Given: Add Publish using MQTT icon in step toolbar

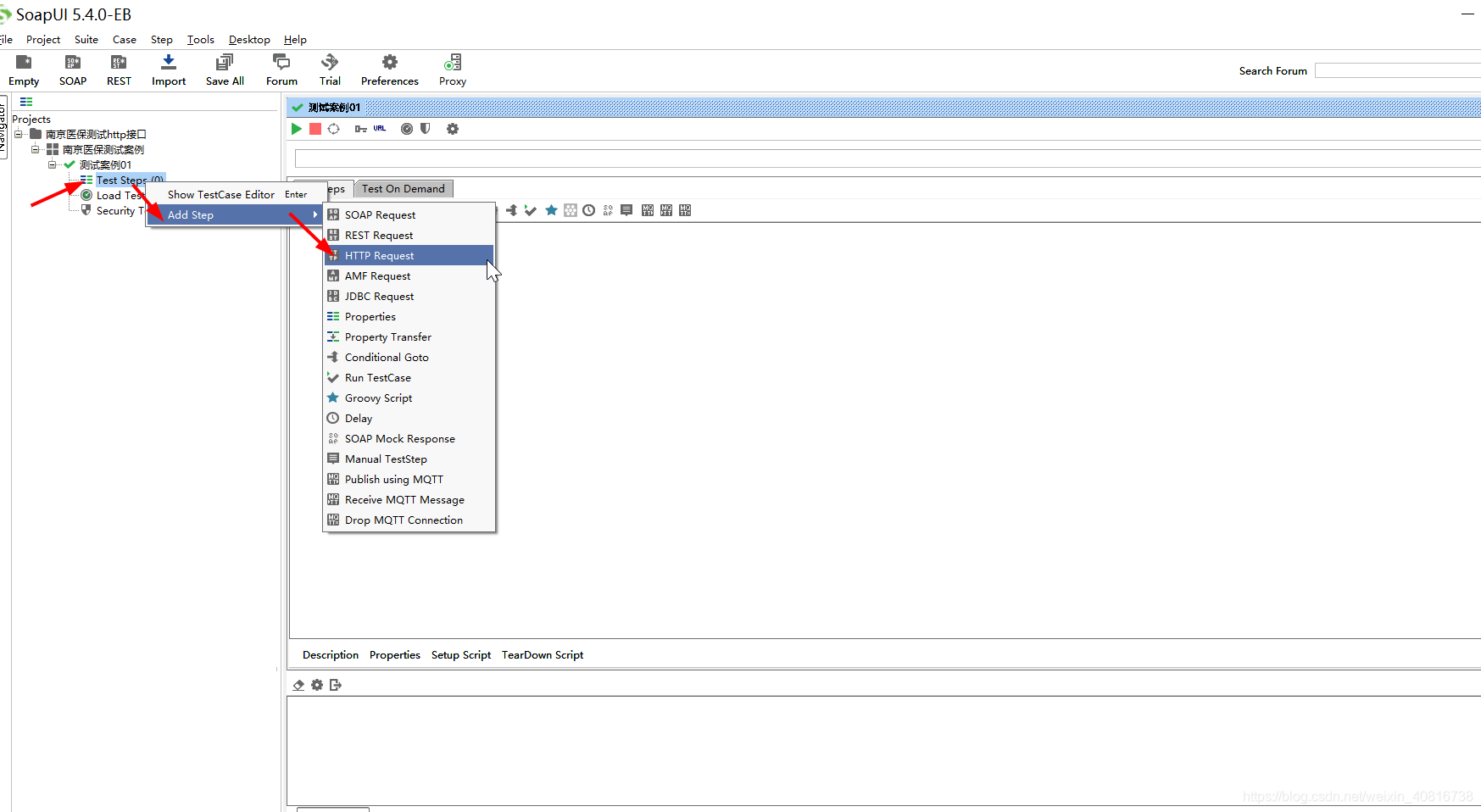Looking at the screenshot, I should click(648, 210).
